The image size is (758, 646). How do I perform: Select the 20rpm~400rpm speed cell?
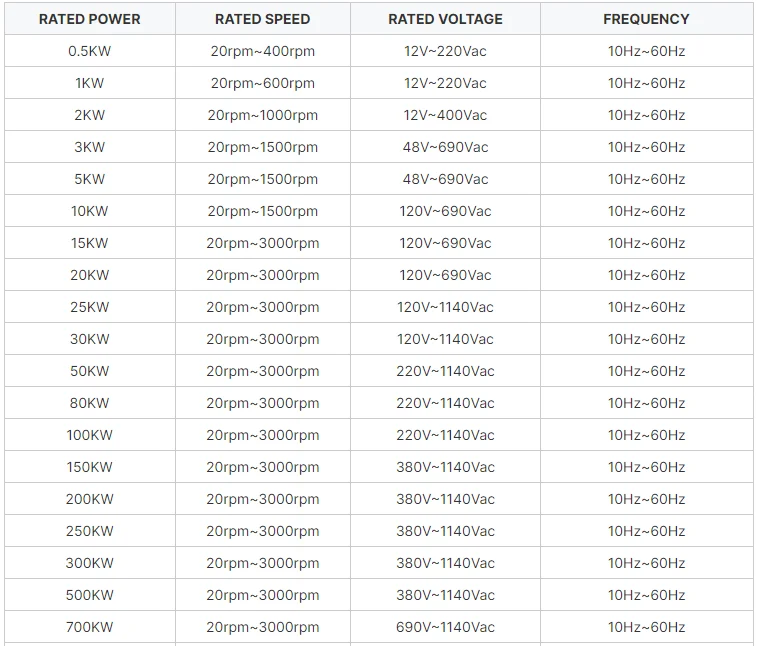262,51
